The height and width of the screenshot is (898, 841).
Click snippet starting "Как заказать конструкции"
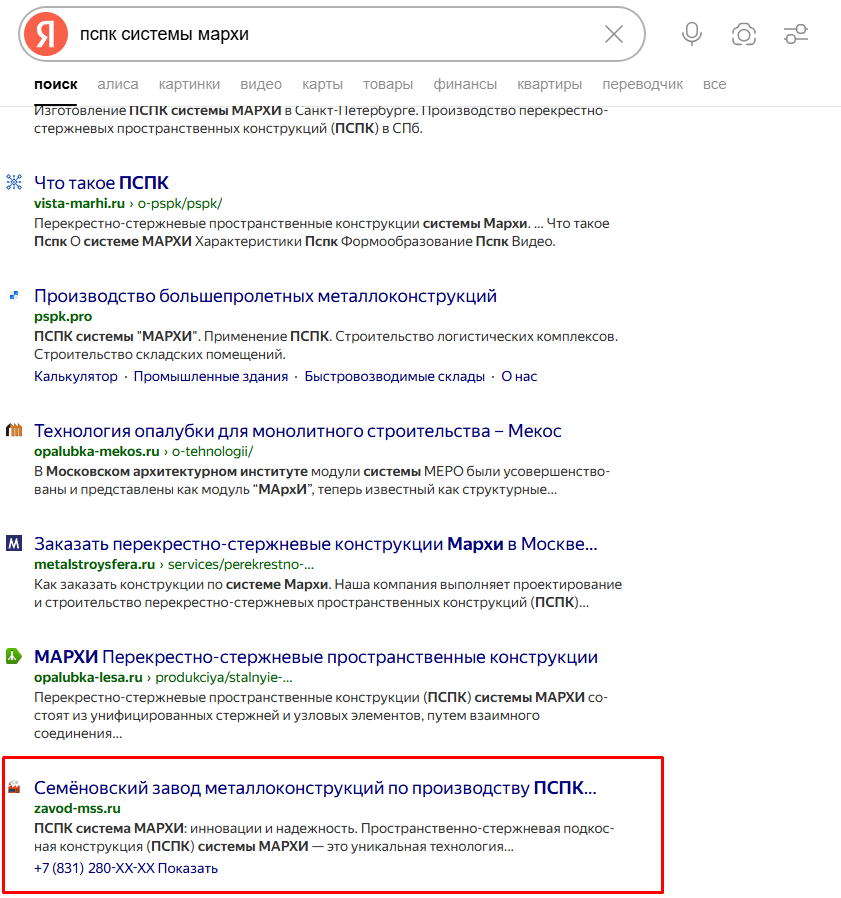(328, 593)
